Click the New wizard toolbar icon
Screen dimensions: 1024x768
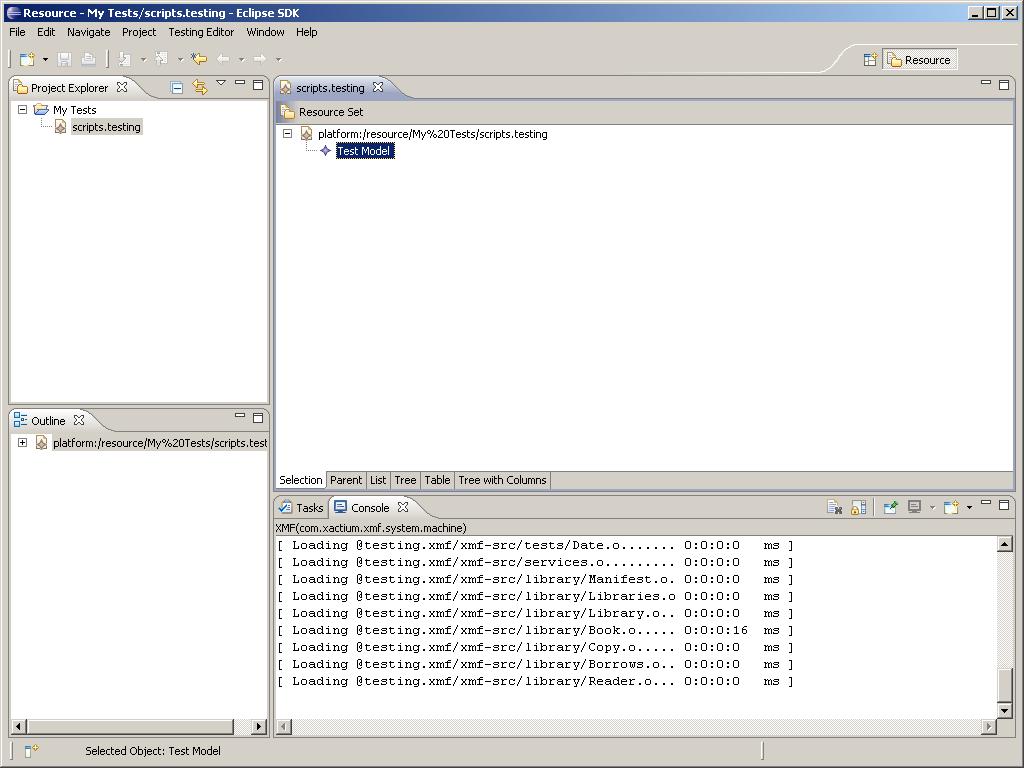(27, 59)
